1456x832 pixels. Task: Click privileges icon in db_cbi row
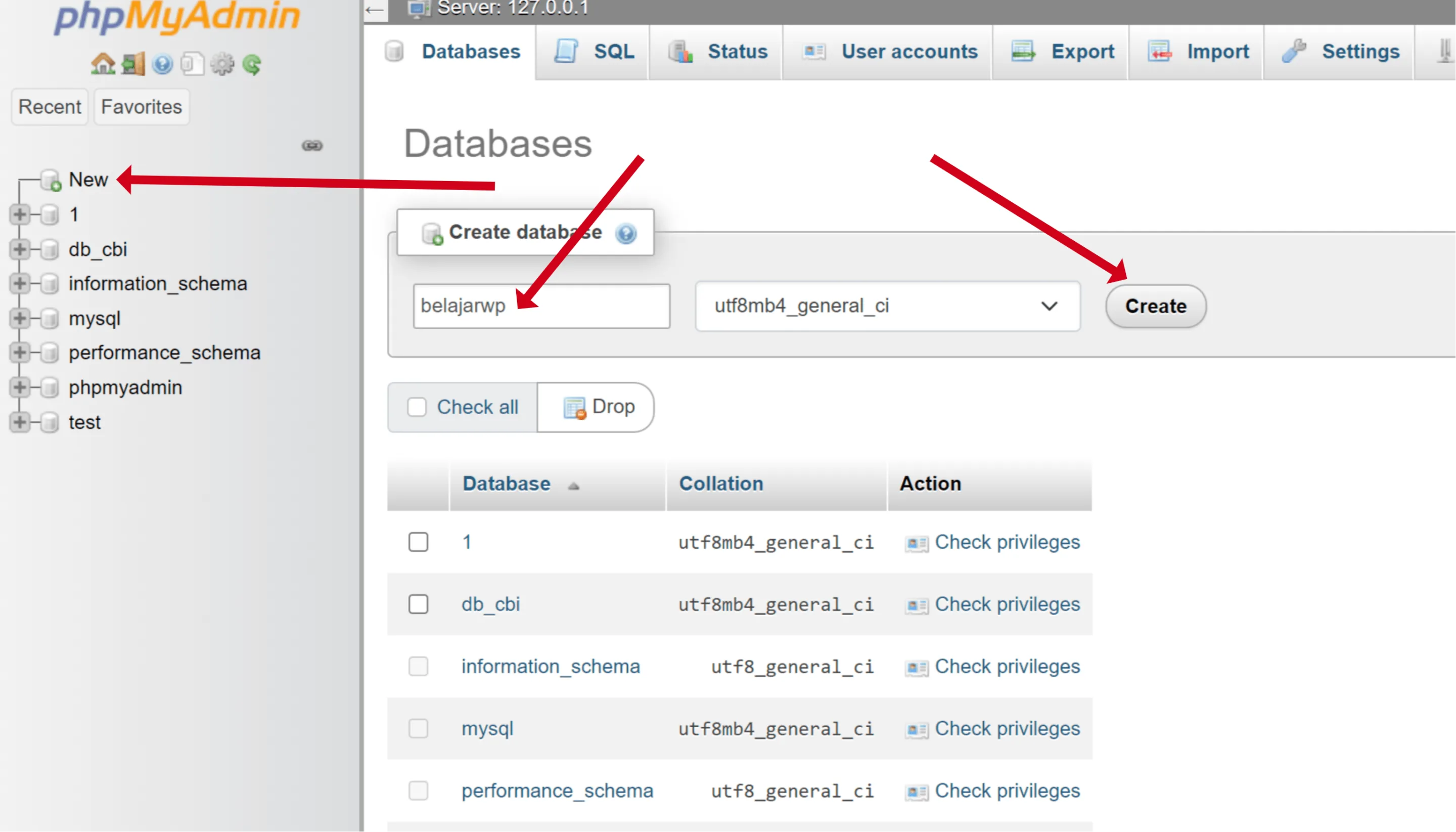[917, 606]
